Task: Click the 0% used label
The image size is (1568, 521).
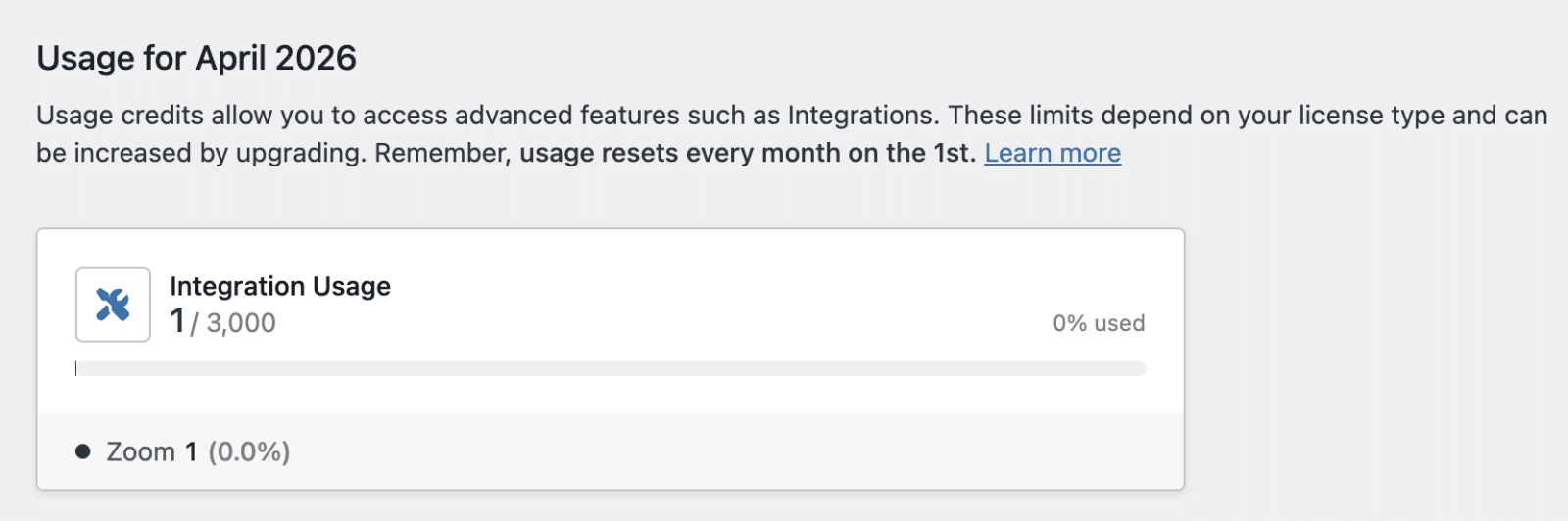Action: coord(1099,323)
